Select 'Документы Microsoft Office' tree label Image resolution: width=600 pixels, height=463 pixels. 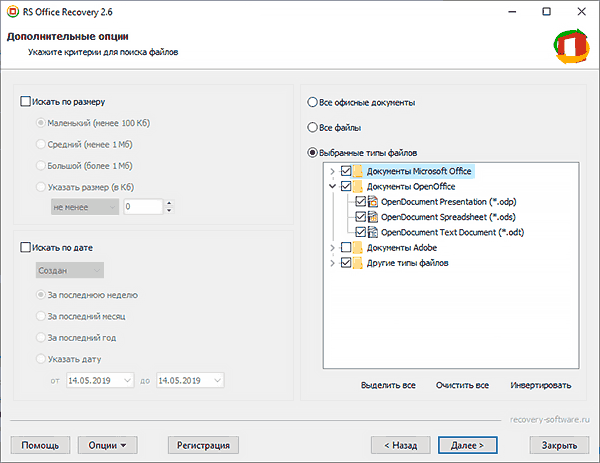(419, 171)
